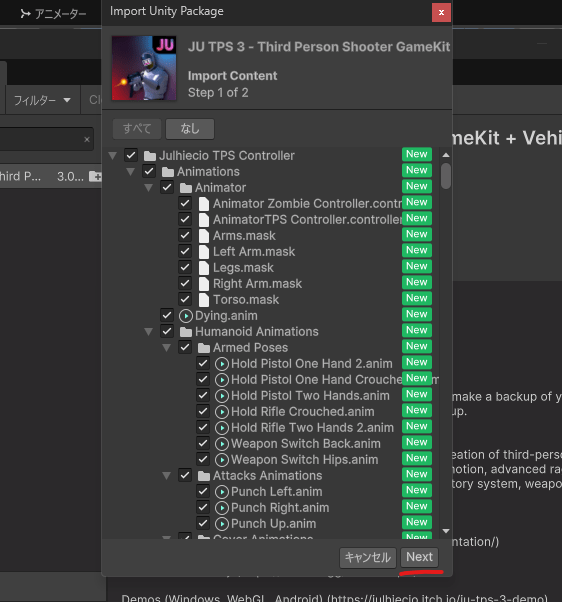Open the アニメーター tab
This screenshot has height=602, width=562.
click(53, 14)
